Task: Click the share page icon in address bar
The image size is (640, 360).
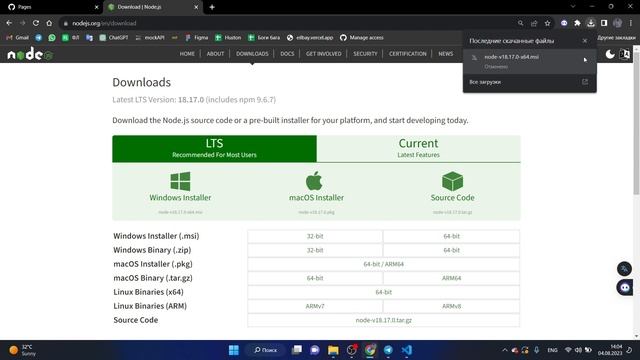Action: tap(534, 23)
